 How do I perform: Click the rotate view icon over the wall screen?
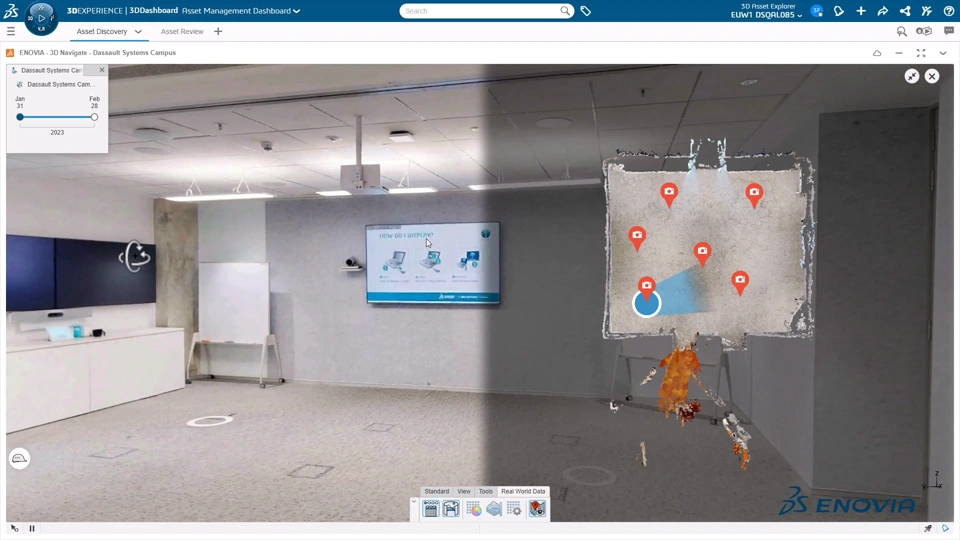coord(135,256)
